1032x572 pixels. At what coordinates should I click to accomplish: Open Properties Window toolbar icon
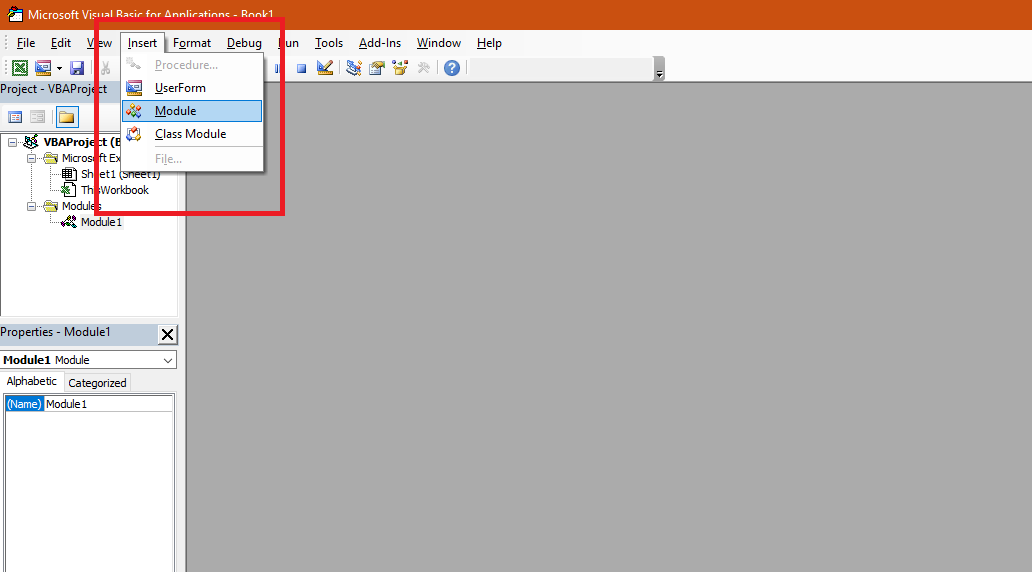click(x=377, y=68)
